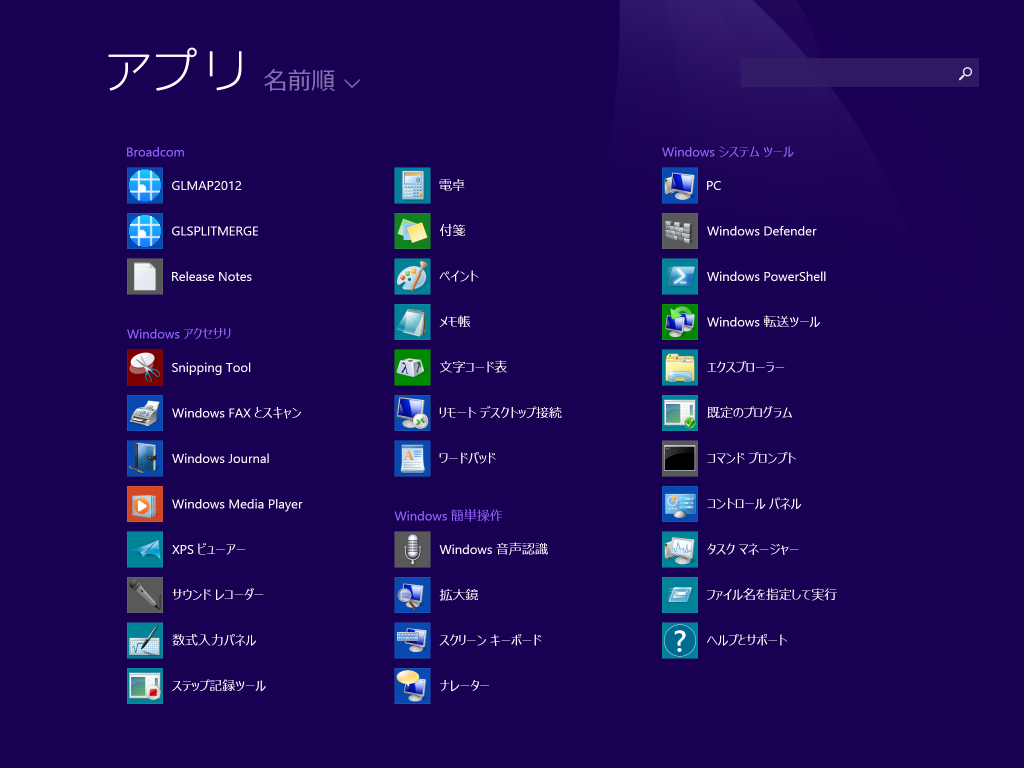Open the GLMAP2012 app icon
1024x768 pixels.
tap(144, 185)
